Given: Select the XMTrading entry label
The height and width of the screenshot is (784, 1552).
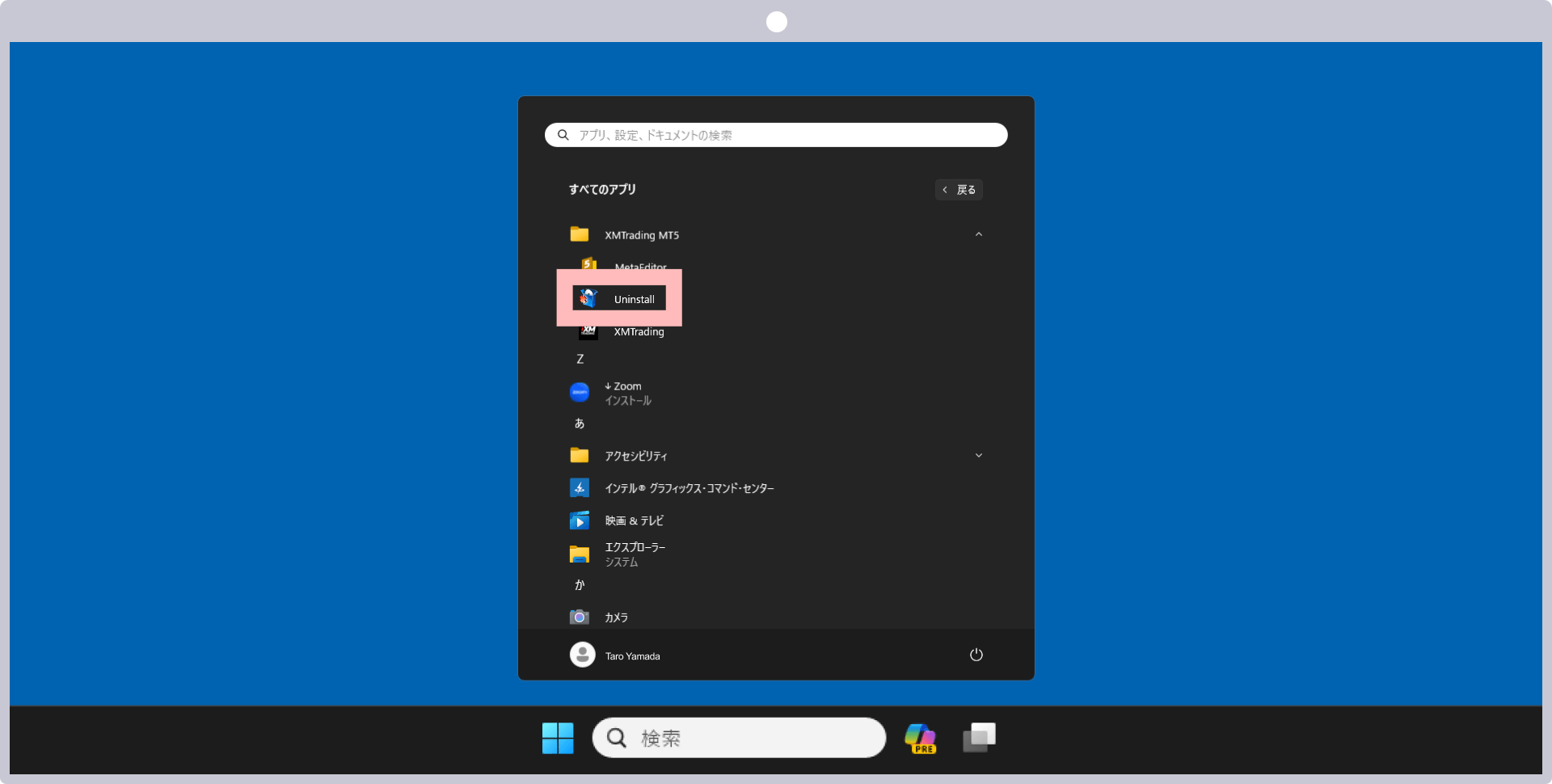Looking at the screenshot, I should click(x=639, y=332).
